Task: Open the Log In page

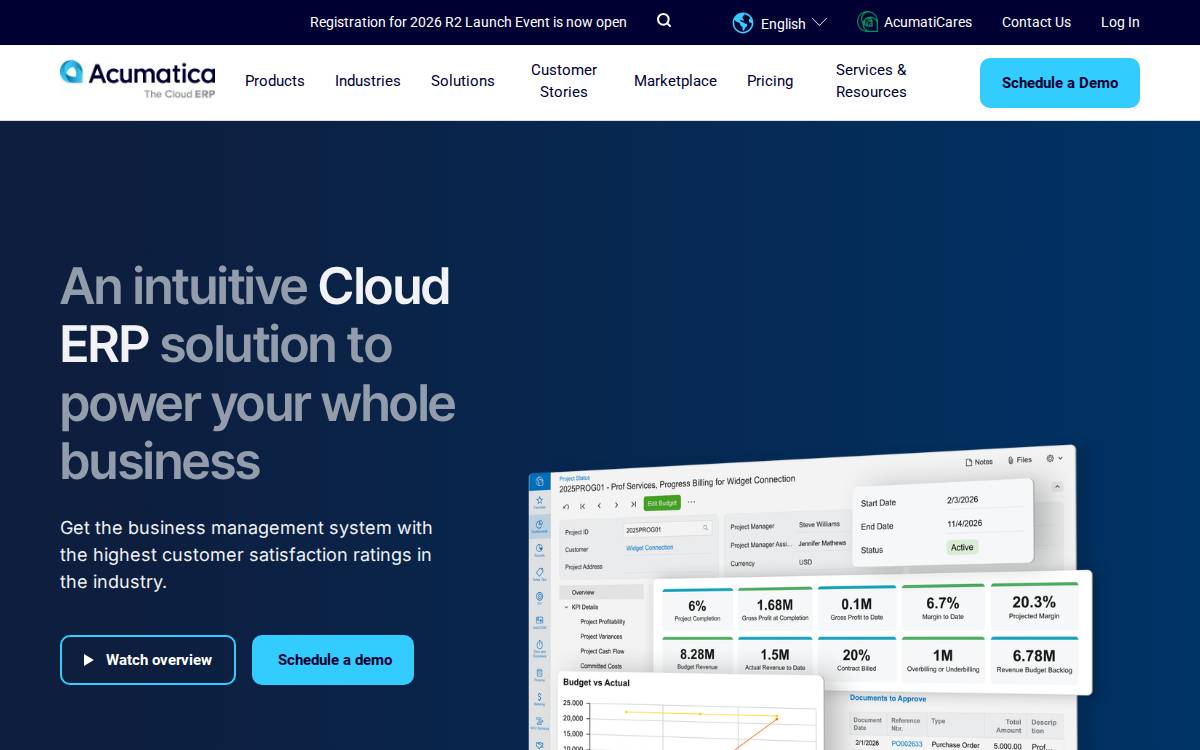Action: click(x=1120, y=22)
